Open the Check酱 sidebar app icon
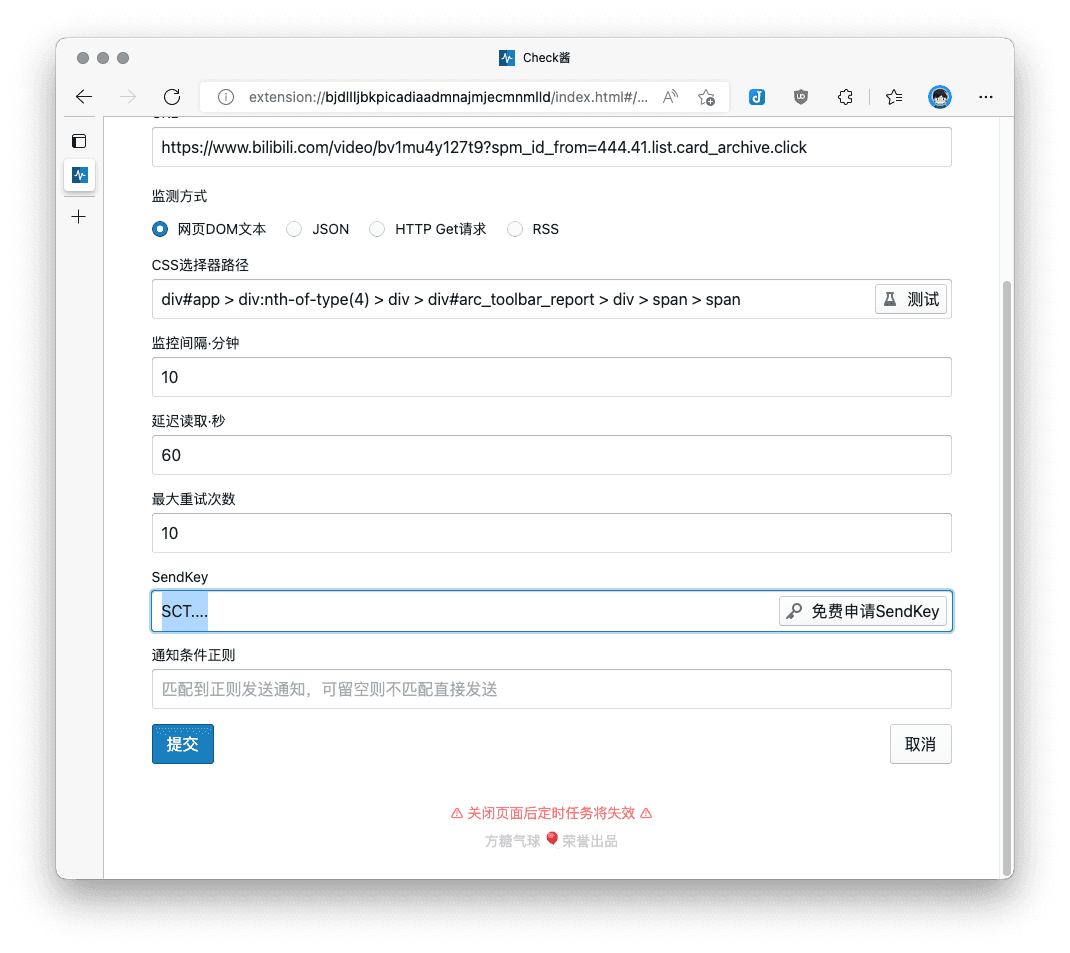Viewport: 1070px width, 953px height. (79, 175)
